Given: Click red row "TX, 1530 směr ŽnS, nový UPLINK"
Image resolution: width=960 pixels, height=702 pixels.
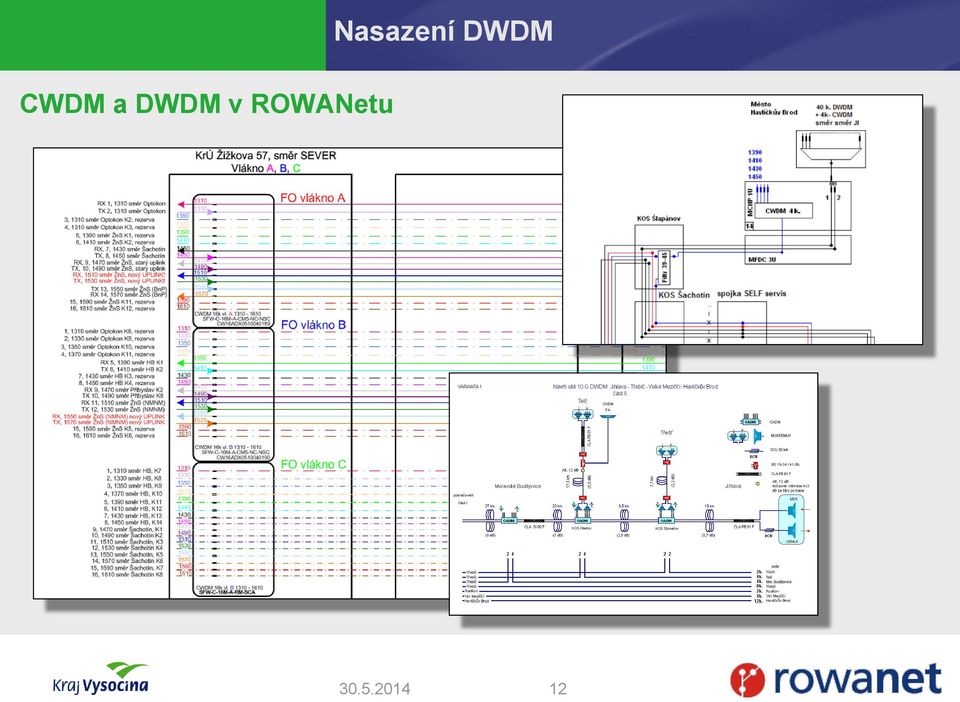Looking at the screenshot, I should (x=119, y=281).
